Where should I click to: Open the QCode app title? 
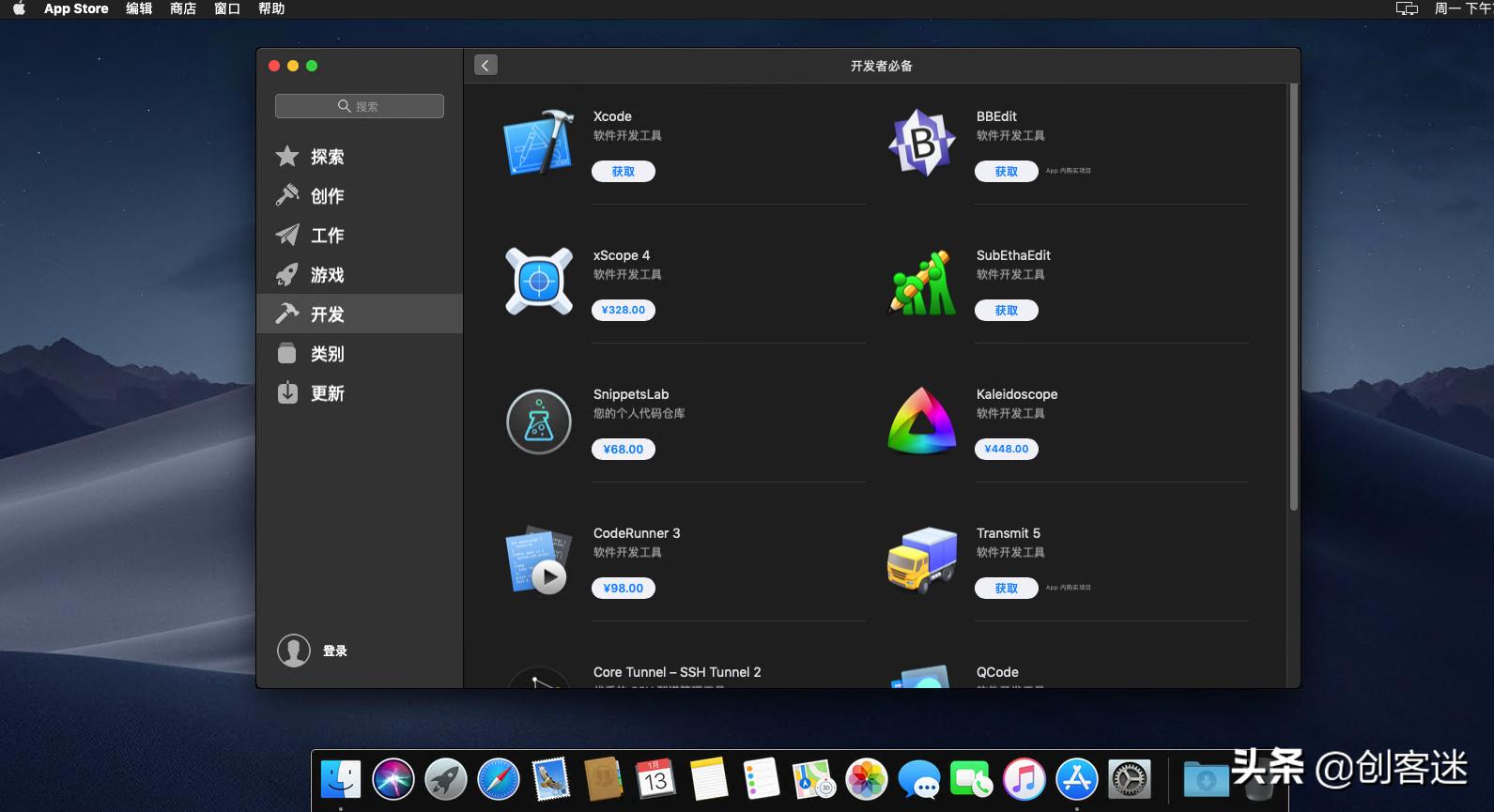coord(997,672)
